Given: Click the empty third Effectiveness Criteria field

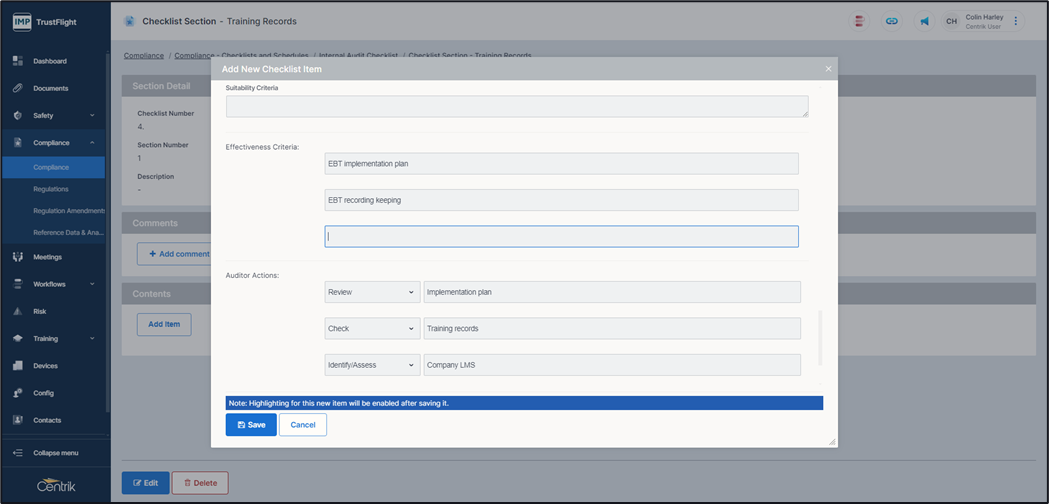Looking at the screenshot, I should click(x=561, y=237).
